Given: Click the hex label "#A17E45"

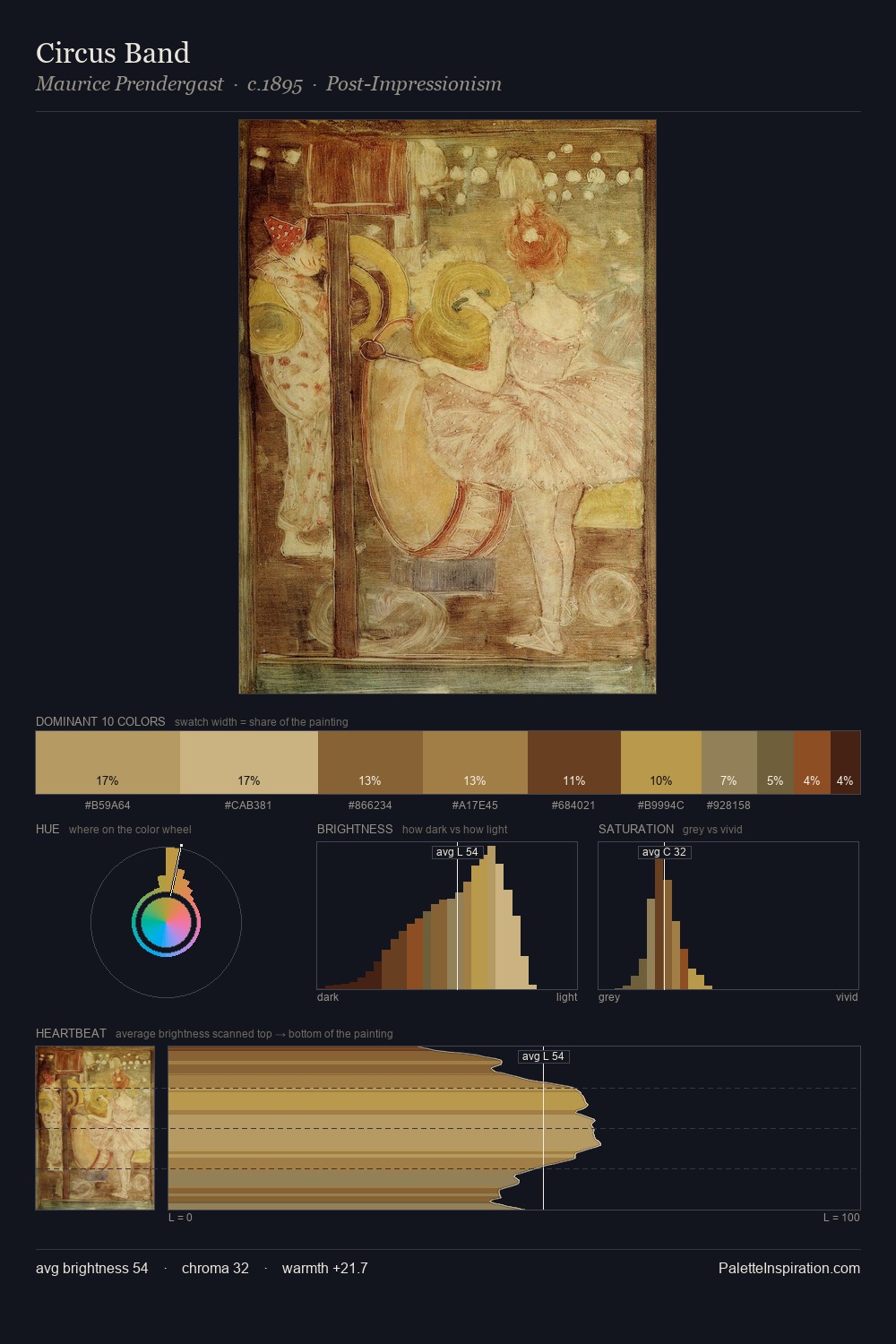Looking at the screenshot, I should (x=475, y=806).
